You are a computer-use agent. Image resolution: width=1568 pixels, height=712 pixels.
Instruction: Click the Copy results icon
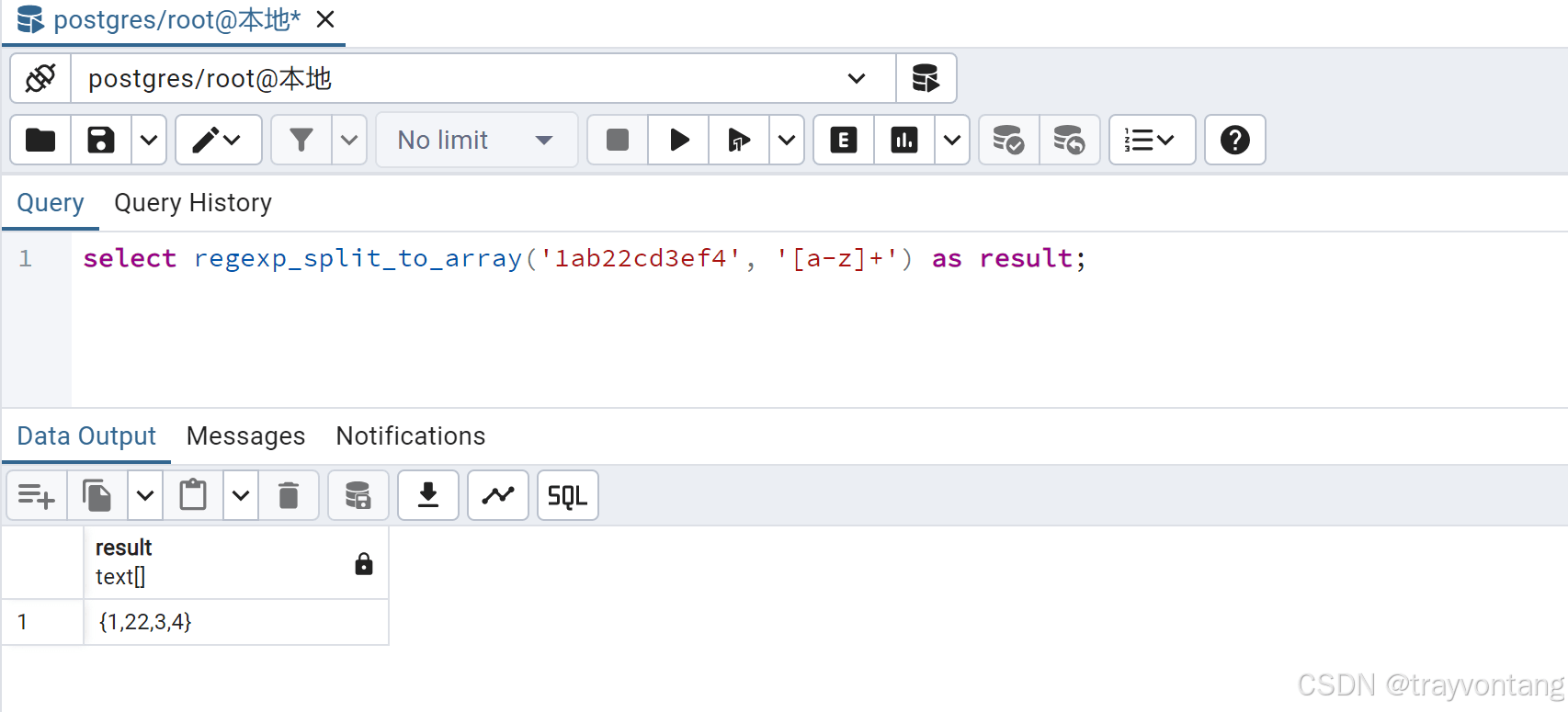tap(97, 495)
